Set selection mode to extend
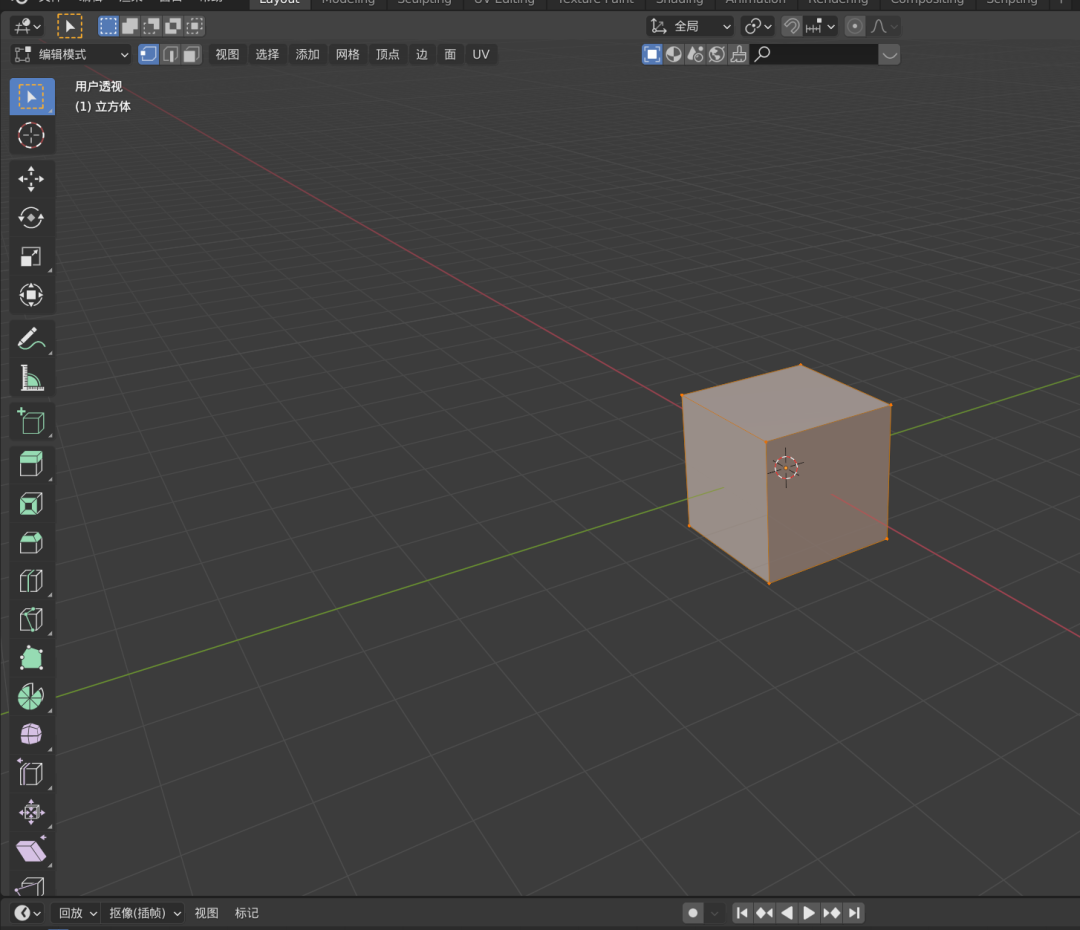This screenshot has height=930, width=1080. [x=129, y=26]
